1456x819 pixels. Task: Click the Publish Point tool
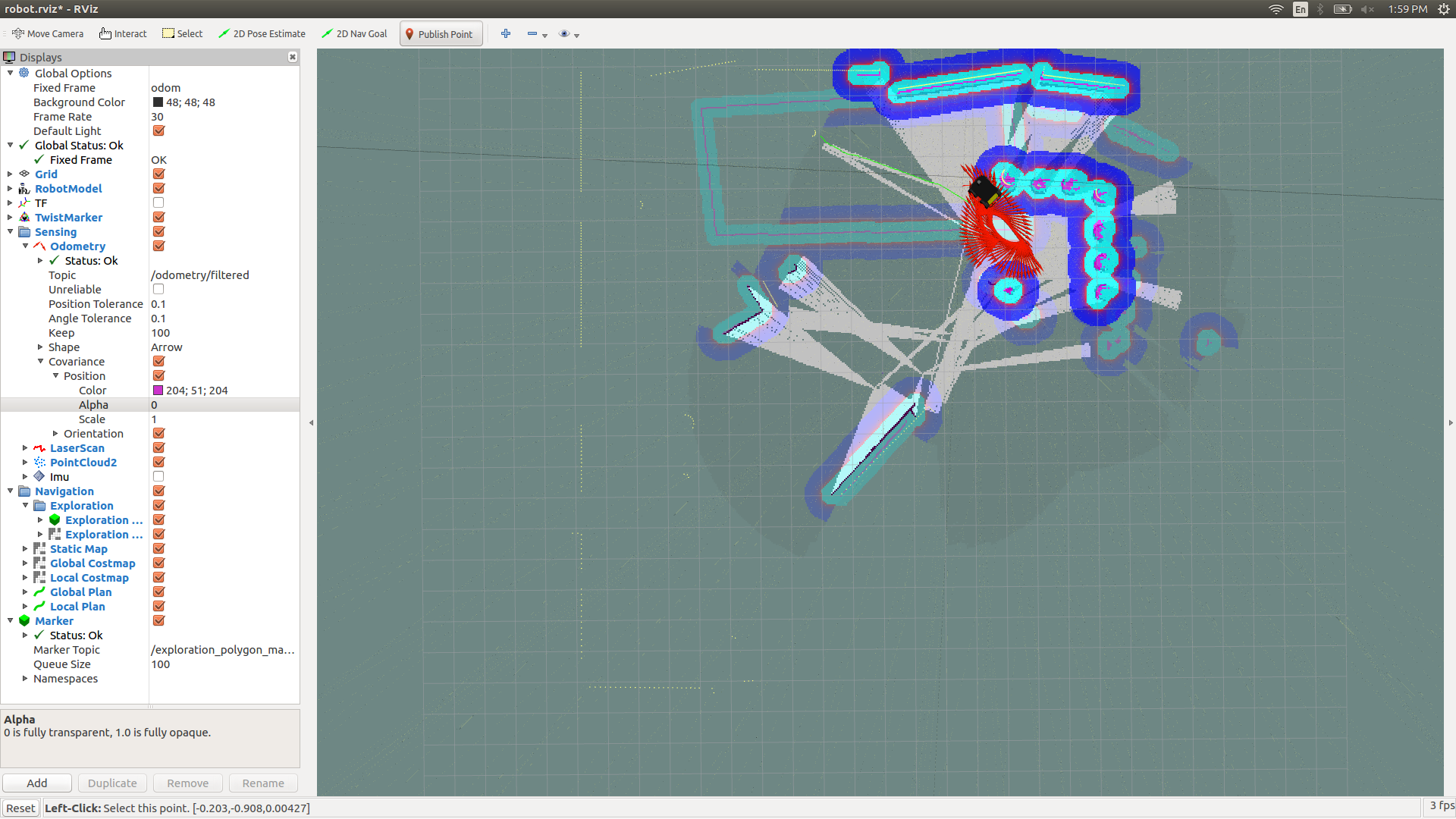click(440, 34)
